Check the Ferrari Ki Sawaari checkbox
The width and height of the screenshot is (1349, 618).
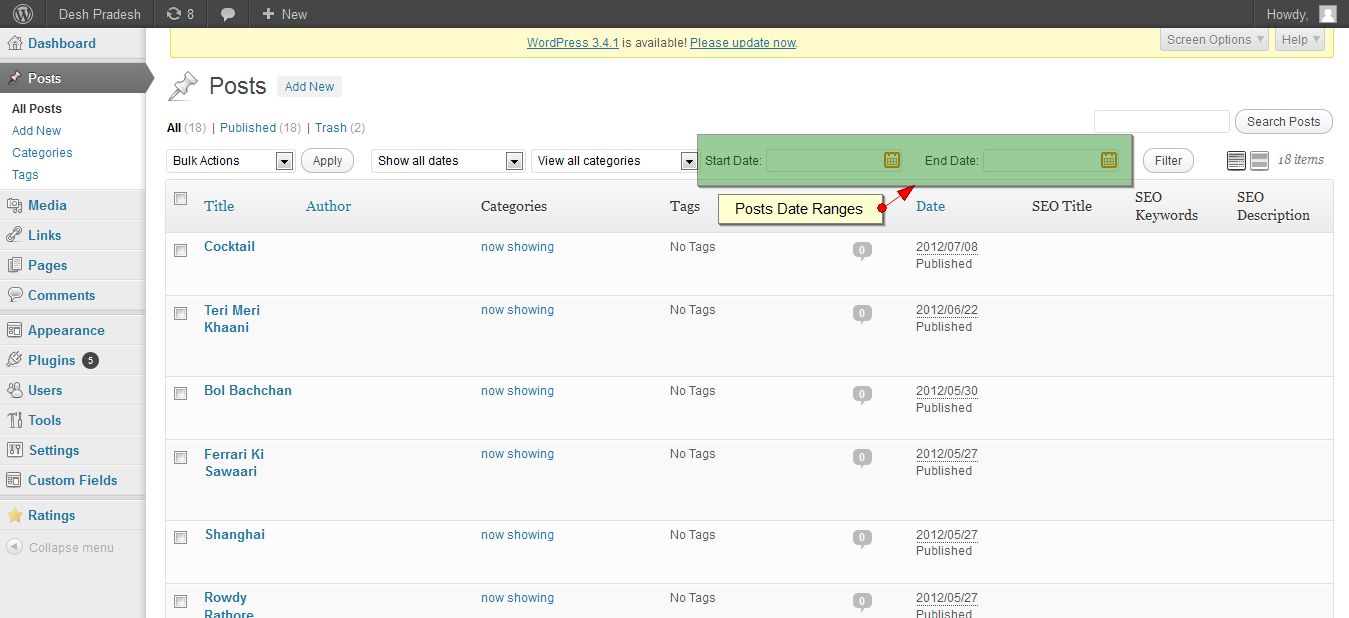pyautogui.click(x=181, y=458)
